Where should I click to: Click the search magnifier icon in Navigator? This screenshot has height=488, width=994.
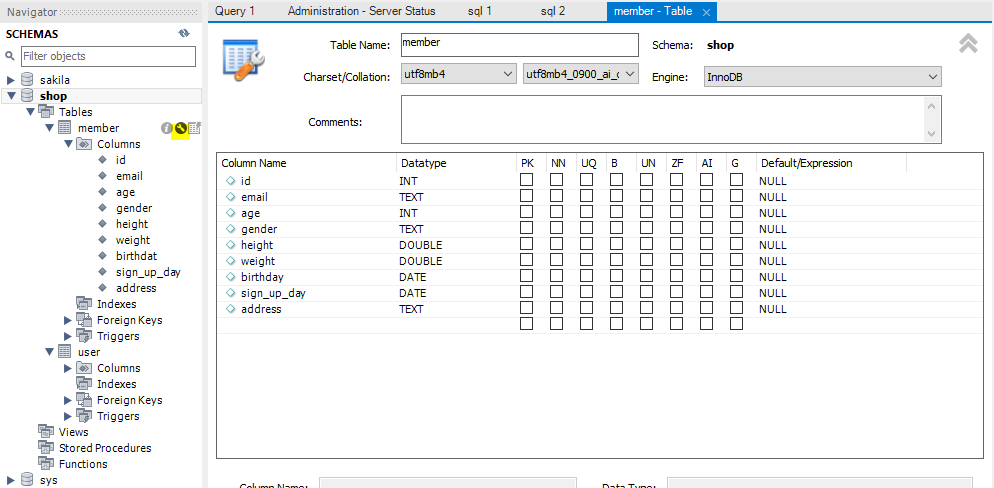click(x=10, y=56)
